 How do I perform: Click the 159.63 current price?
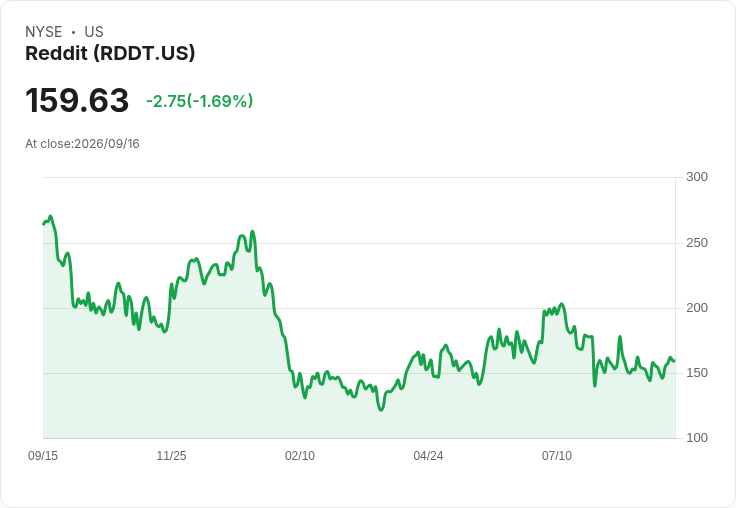[77, 100]
